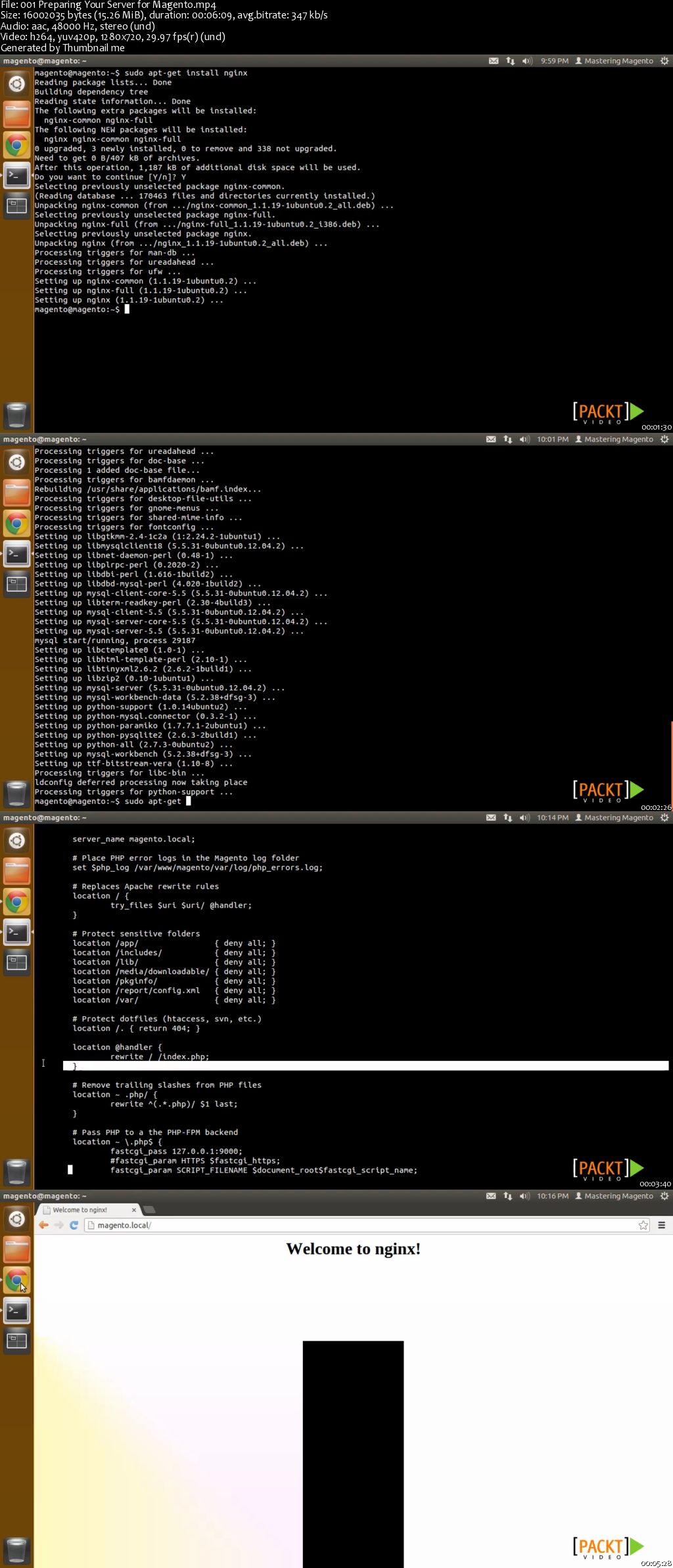
Task: Open Files launcher icon in 10:16 PM frame
Action: point(16,1249)
